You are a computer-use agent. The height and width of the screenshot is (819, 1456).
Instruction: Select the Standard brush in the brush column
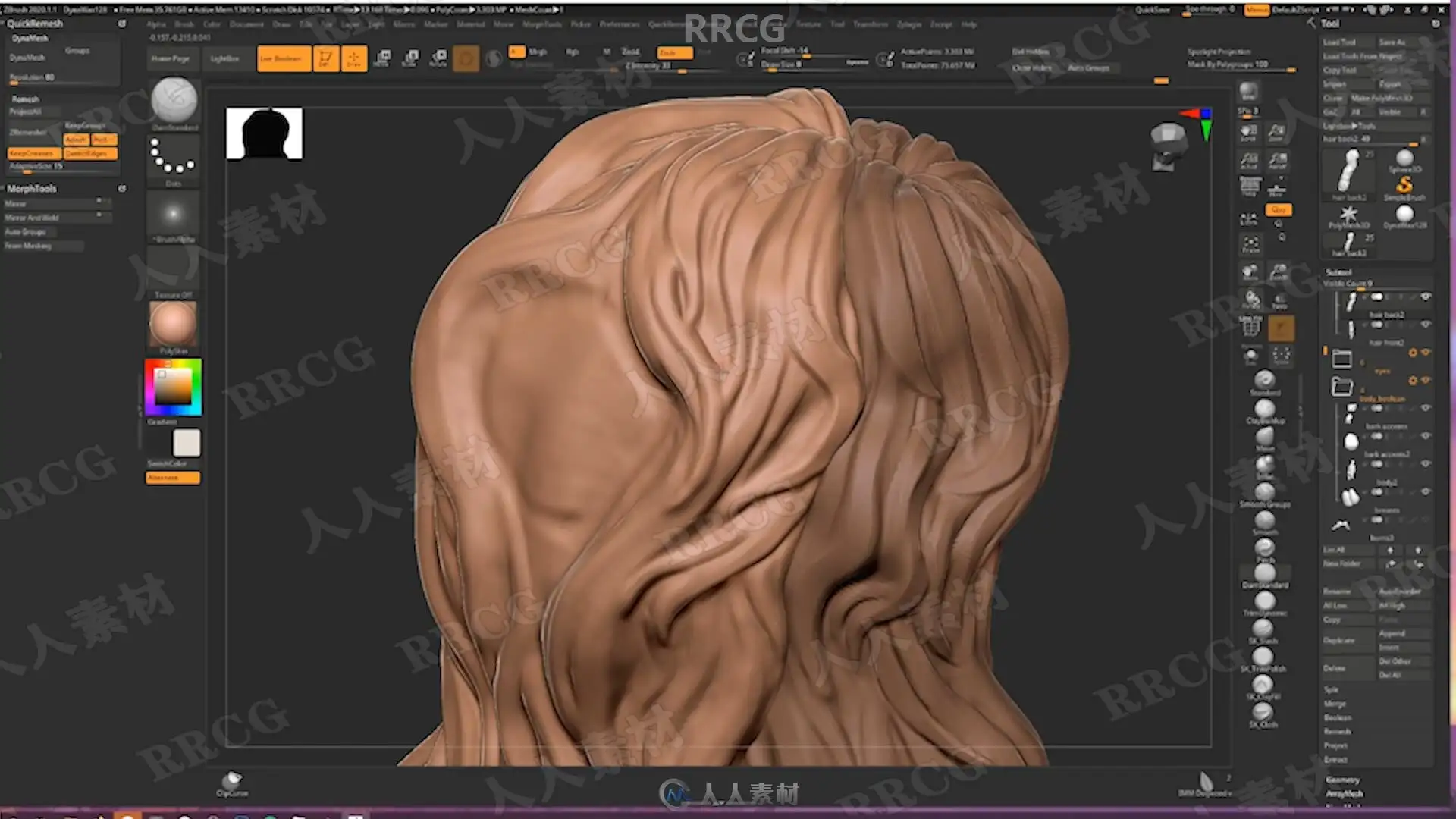(x=1264, y=381)
